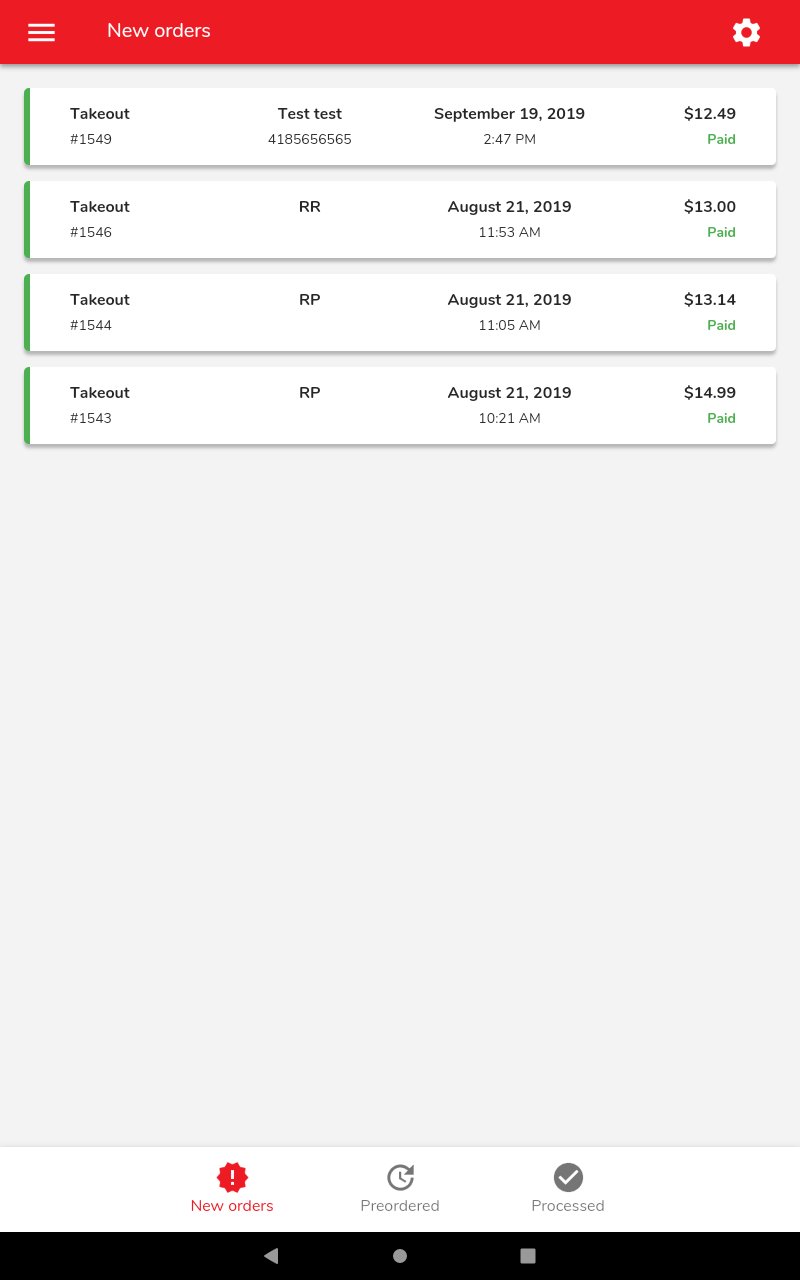Screen dimensions: 800x1280
Task: Tap Paid status on $14.99 order
Action: tap(721, 419)
